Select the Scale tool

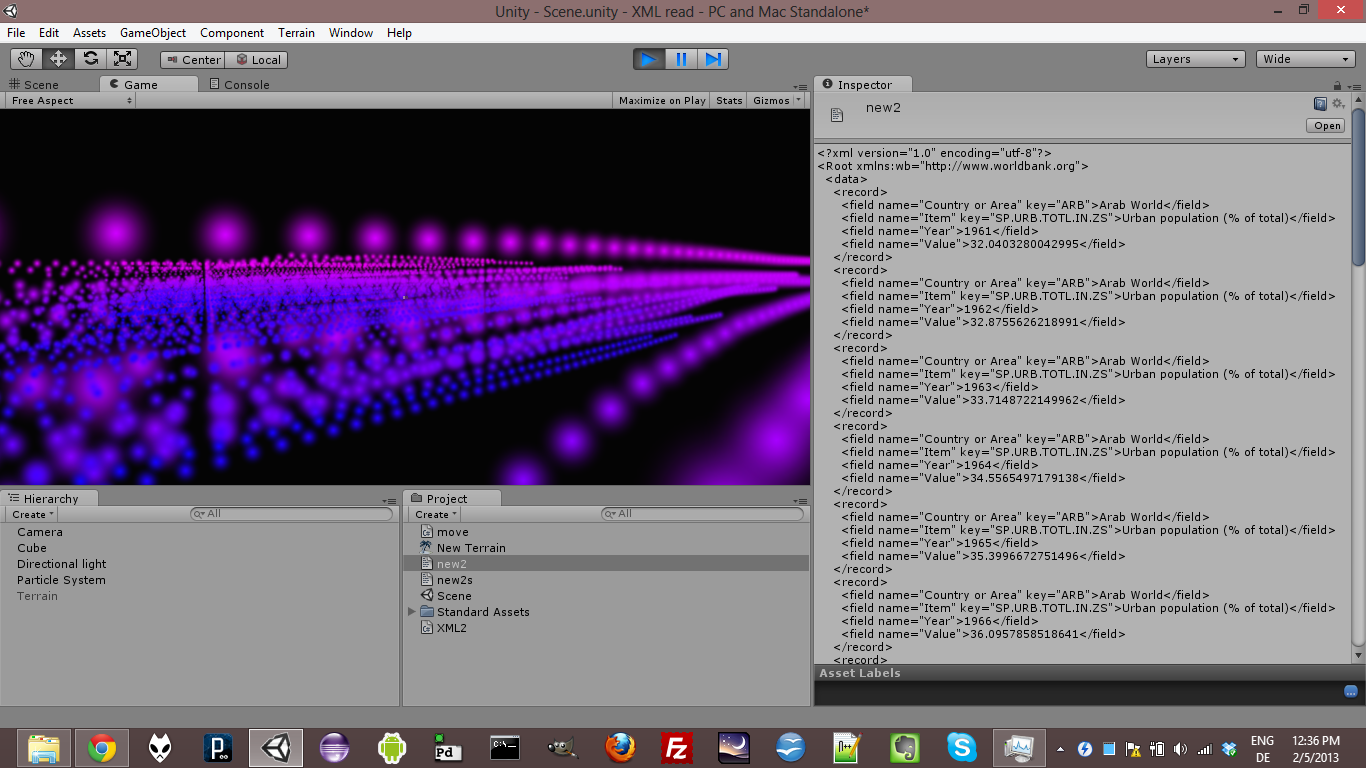pyautogui.click(x=122, y=58)
